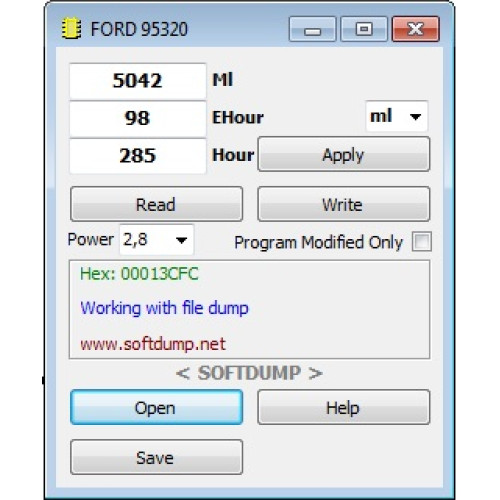Save the dump with the Save button
Screen dimensions: 500x500
pos(156,457)
